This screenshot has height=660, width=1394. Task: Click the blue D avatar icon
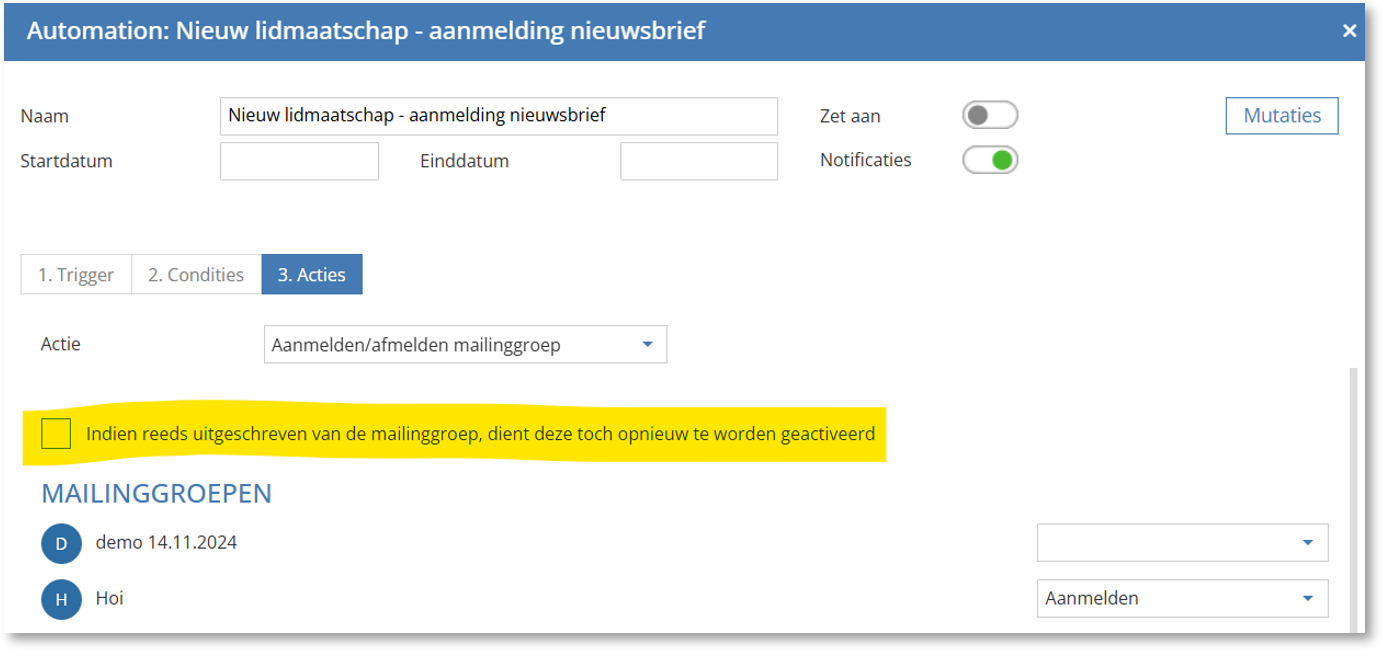coord(61,544)
